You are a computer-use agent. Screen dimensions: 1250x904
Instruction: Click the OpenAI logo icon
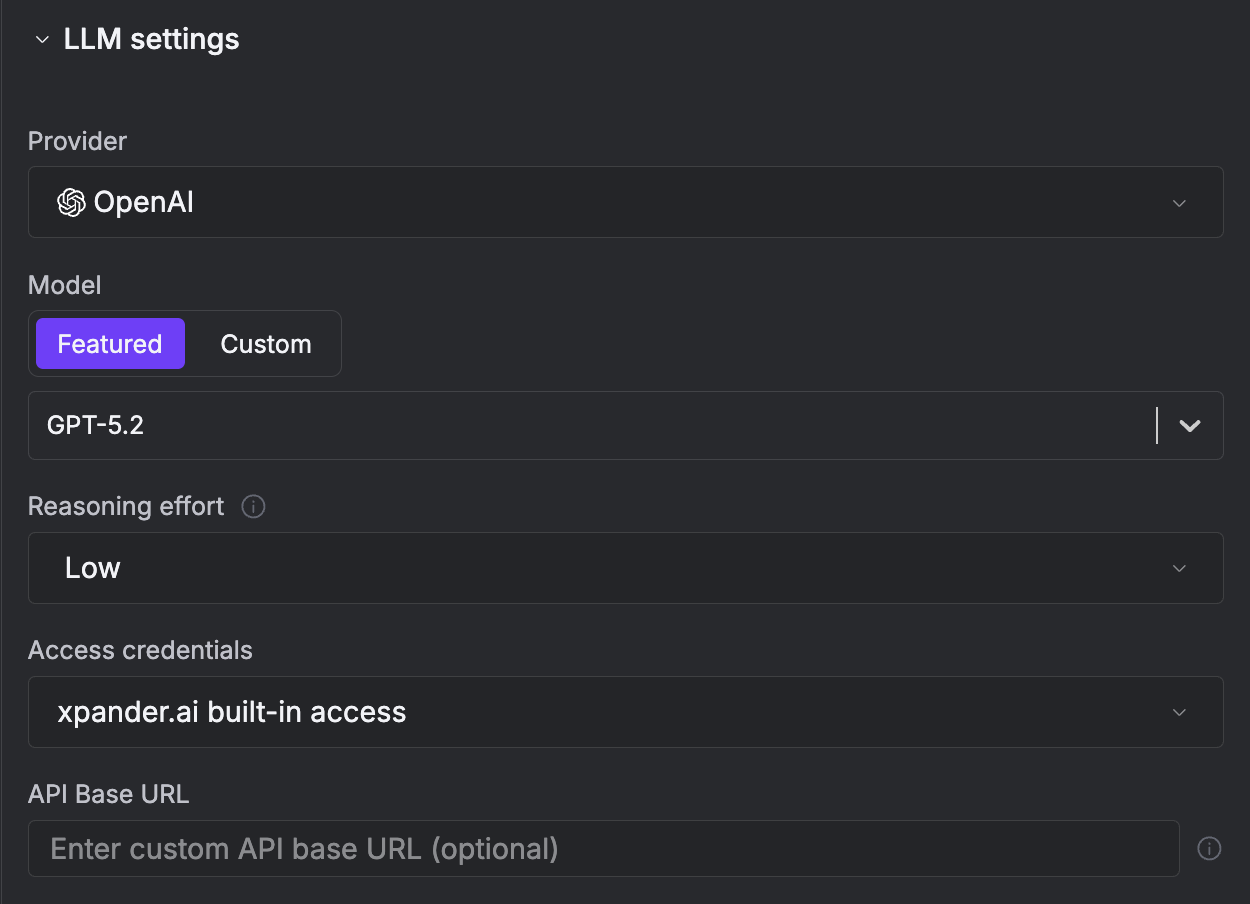(70, 201)
